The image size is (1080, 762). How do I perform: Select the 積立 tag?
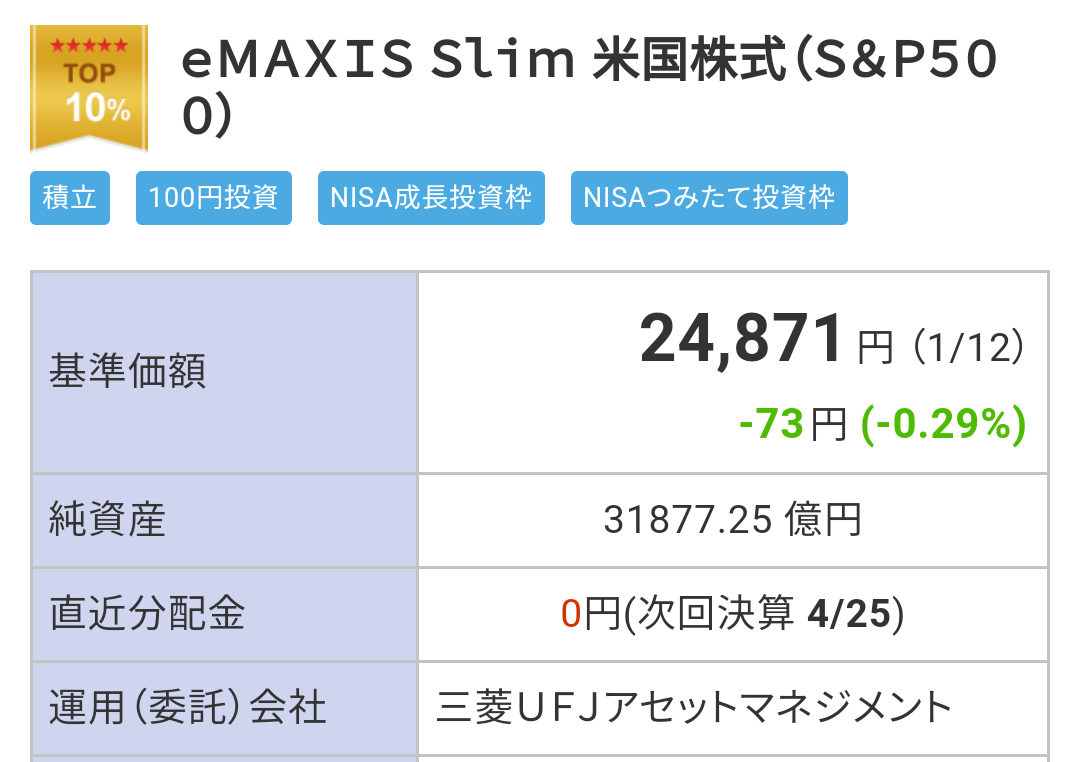[x=70, y=198]
